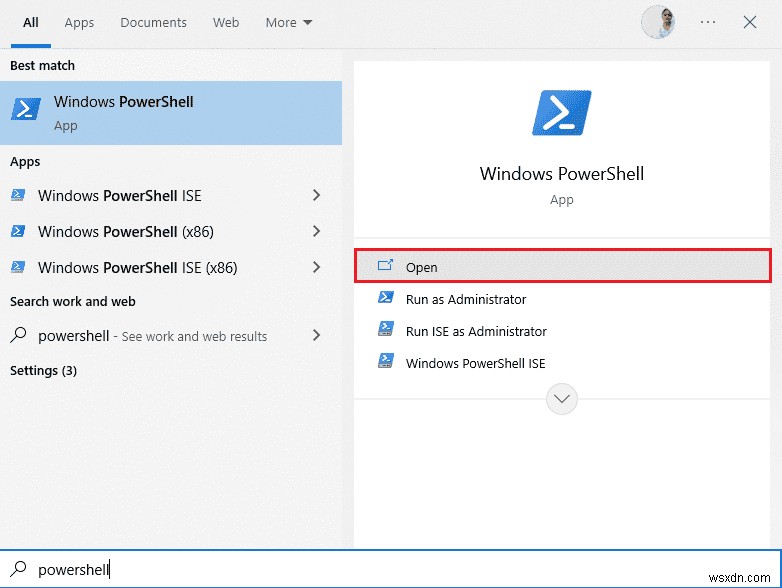Click the Windows PowerShell ISE app icon
This screenshot has height=588, width=782.
coord(18,195)
